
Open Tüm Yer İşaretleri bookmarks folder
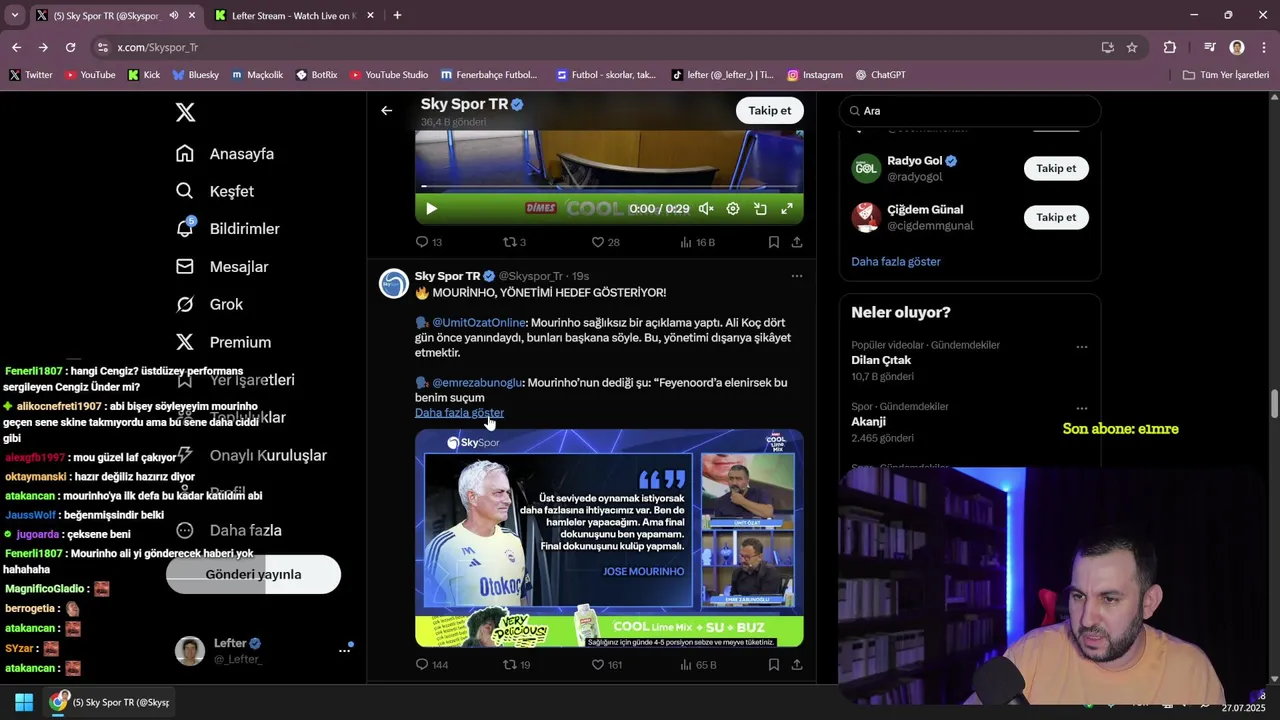point(1226,75)
